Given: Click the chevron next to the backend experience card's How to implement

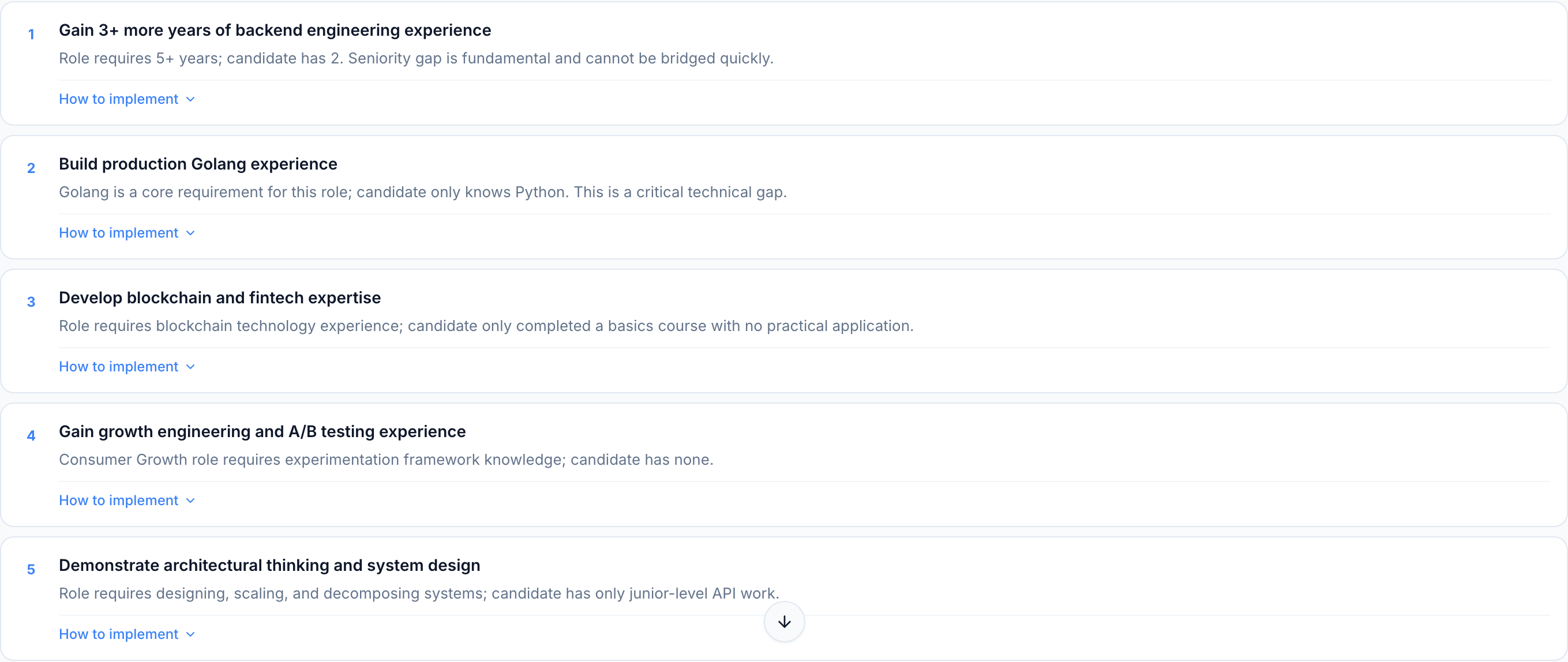Looking at the screenshot, I should click(190, 99).
